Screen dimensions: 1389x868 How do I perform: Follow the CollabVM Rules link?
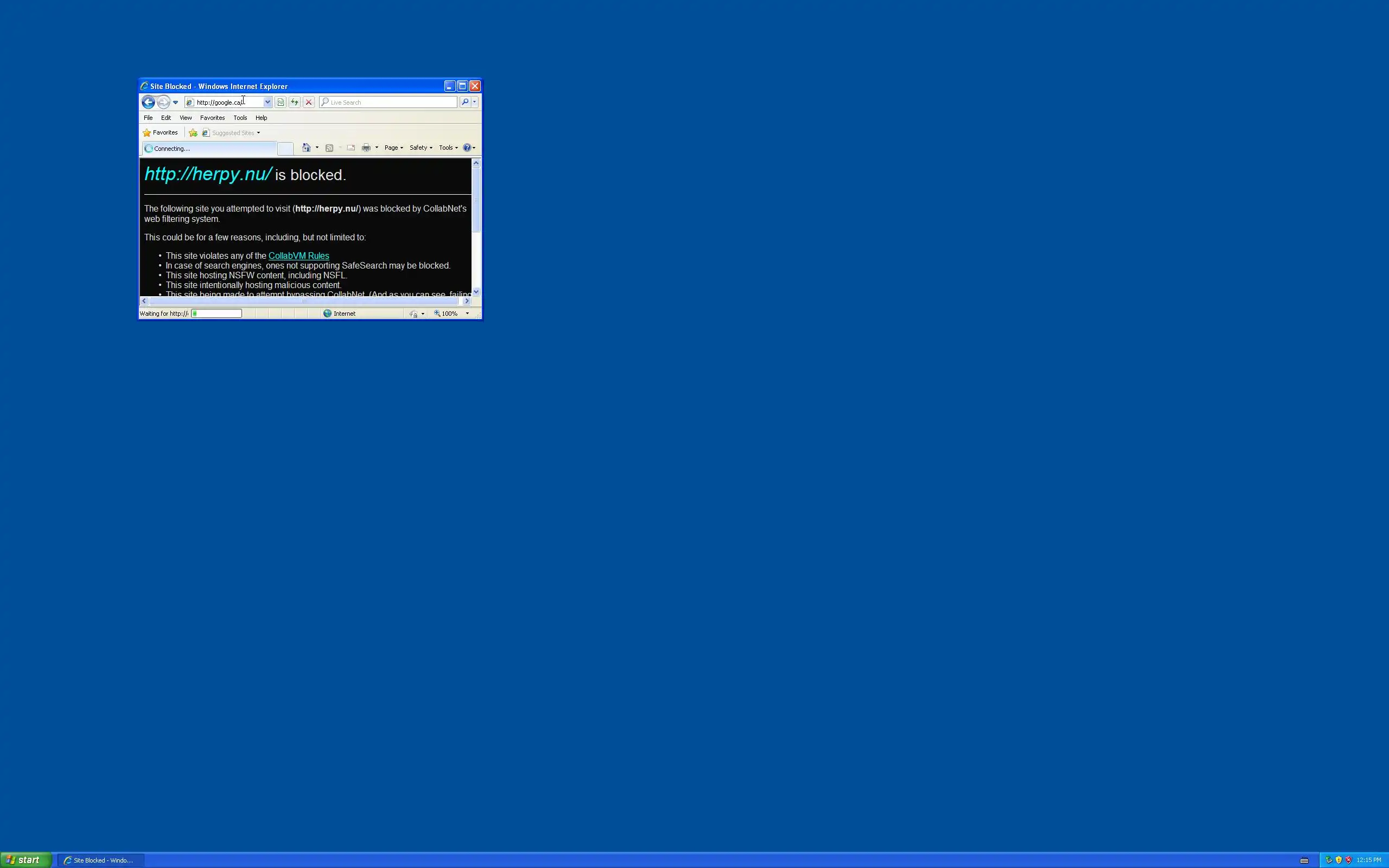[298, 256]
